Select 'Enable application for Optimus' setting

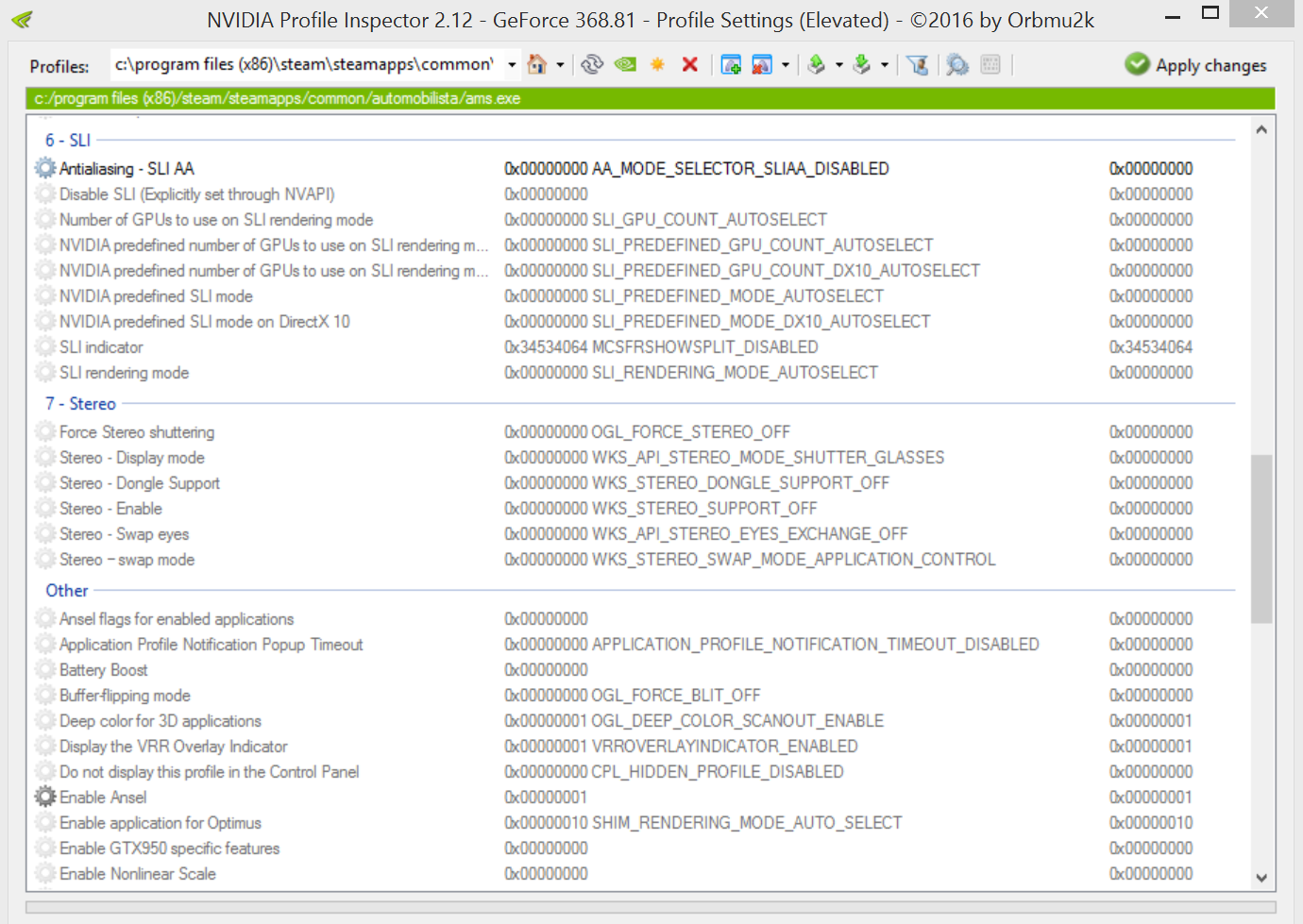tap(161, 822)
